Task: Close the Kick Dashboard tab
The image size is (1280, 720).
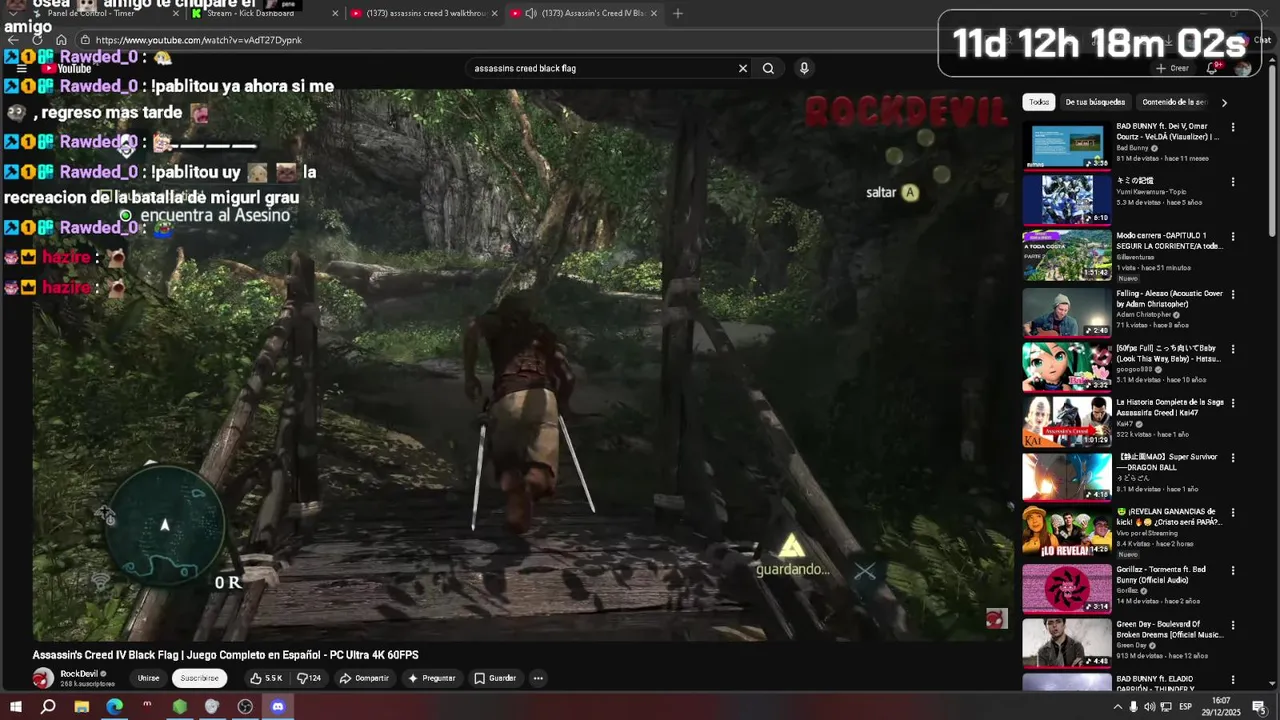Action: [335, 13]
